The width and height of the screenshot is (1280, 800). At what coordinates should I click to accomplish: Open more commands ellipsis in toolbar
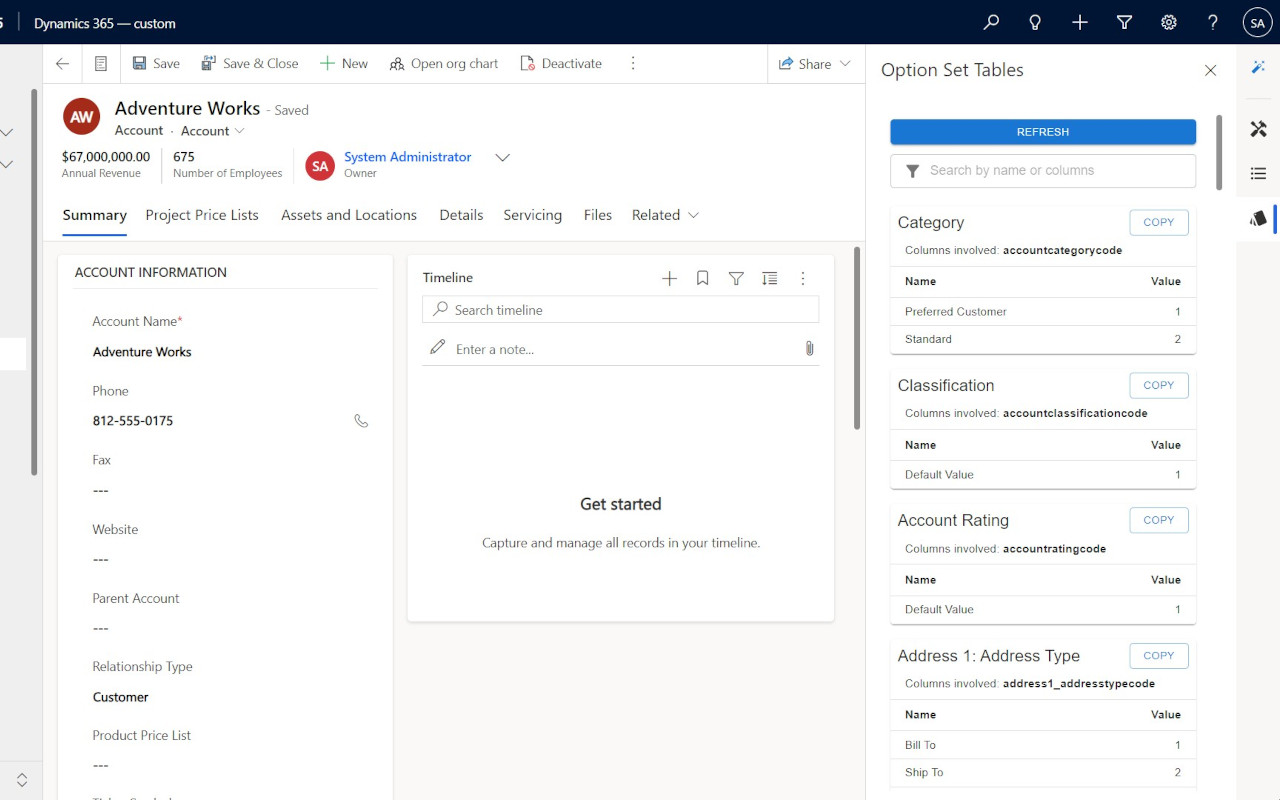pos(633,63)
